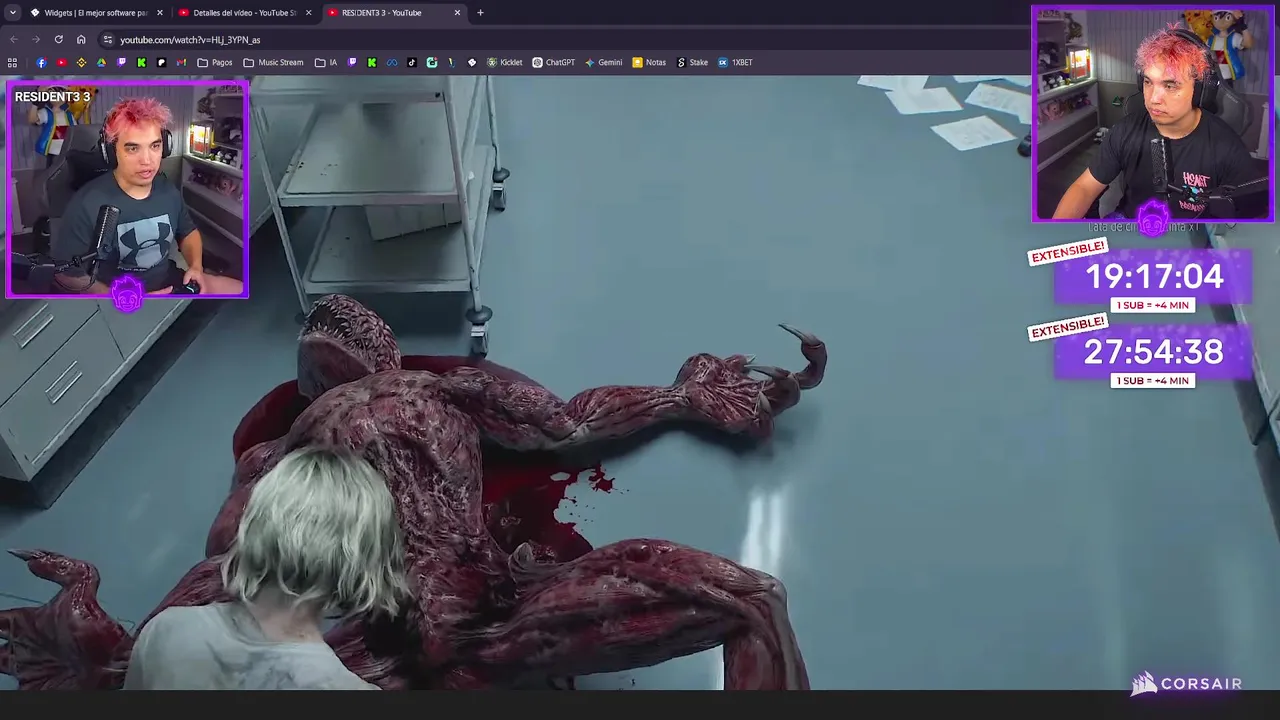Open the Meta bookmark icon
Viewport: 1280px width, 720px height.
tap(392, 62)
